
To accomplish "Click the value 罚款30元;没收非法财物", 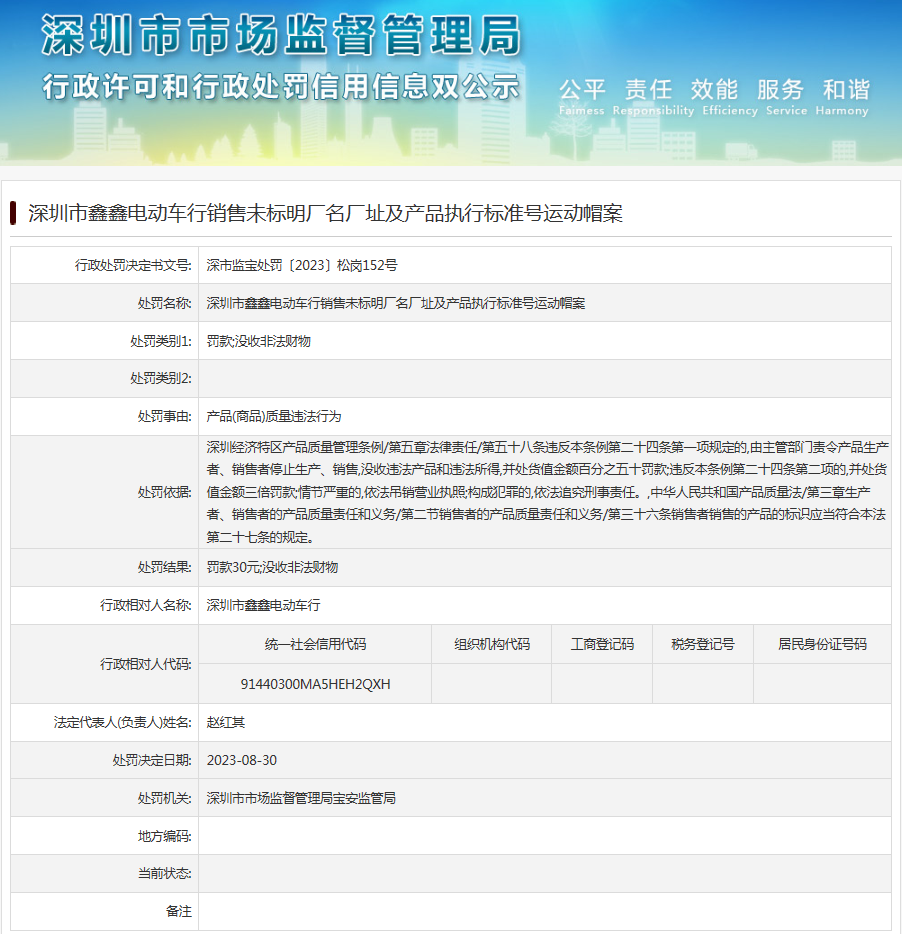I will (272, 567).
